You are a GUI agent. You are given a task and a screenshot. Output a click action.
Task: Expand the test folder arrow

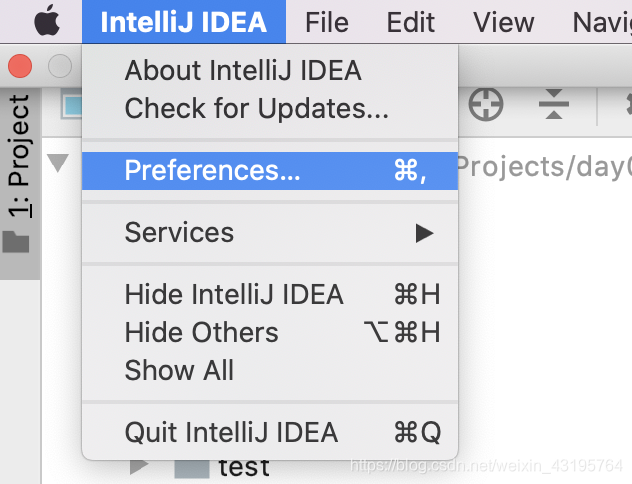coord(139,466)
